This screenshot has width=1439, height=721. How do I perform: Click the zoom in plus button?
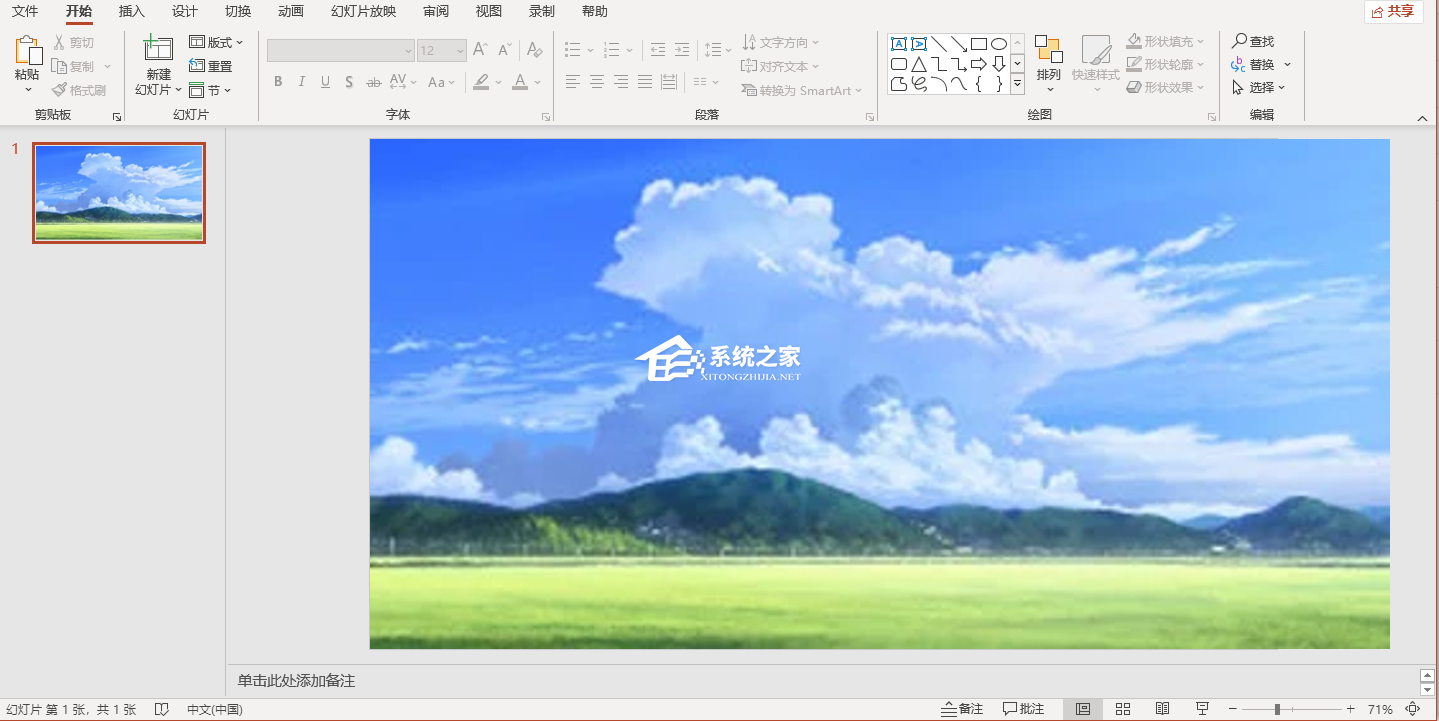pyautogui.click(x=1350, y=709)
